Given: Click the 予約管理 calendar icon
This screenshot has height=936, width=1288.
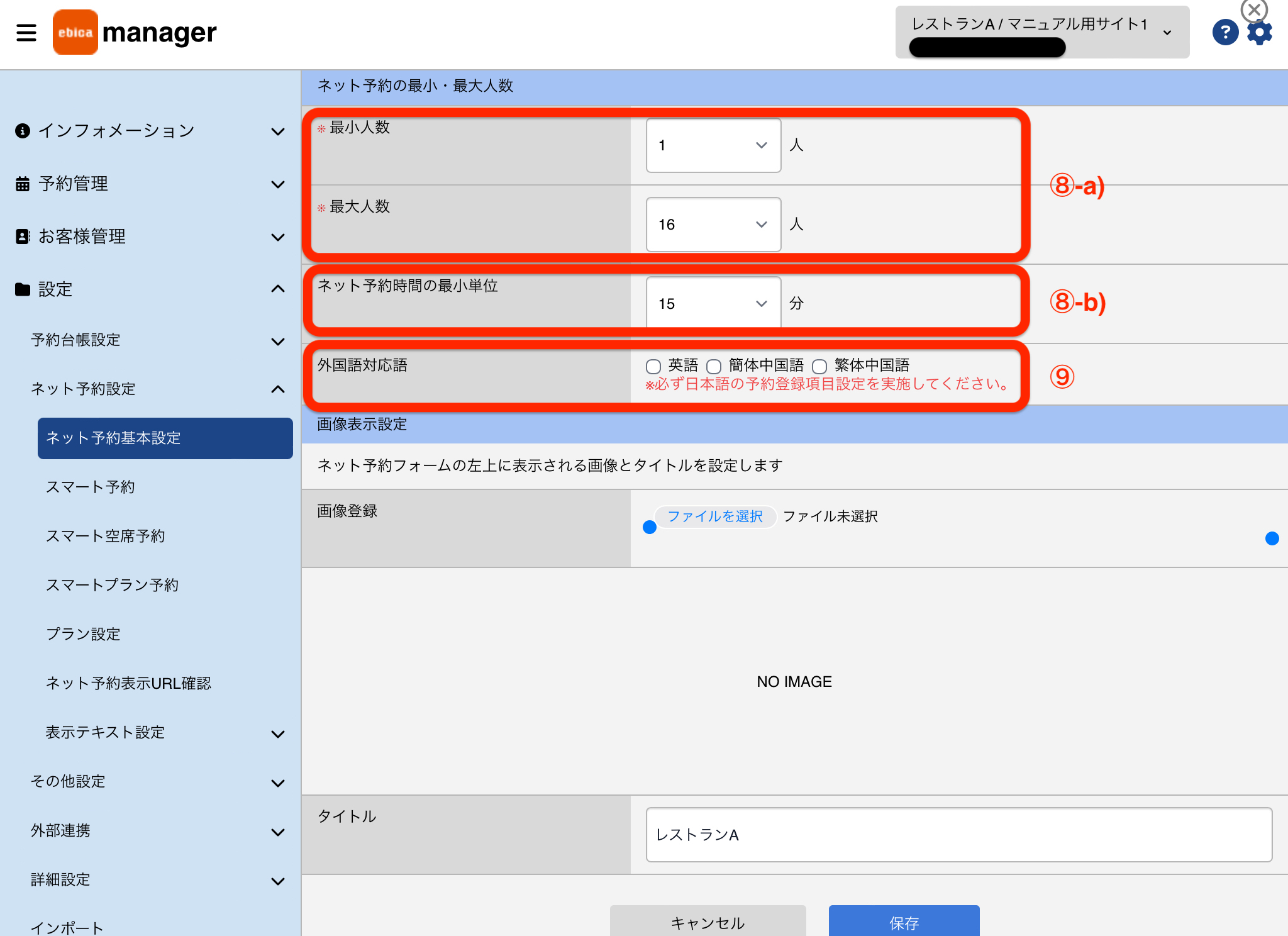Looking at the screenshot, I should (x=23, y=184).
